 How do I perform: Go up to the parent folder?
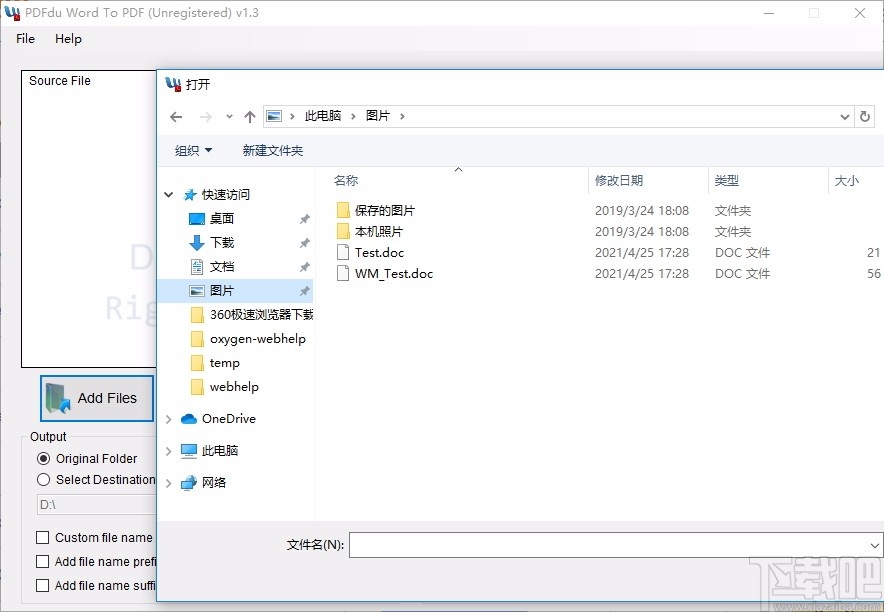point(249,116)
